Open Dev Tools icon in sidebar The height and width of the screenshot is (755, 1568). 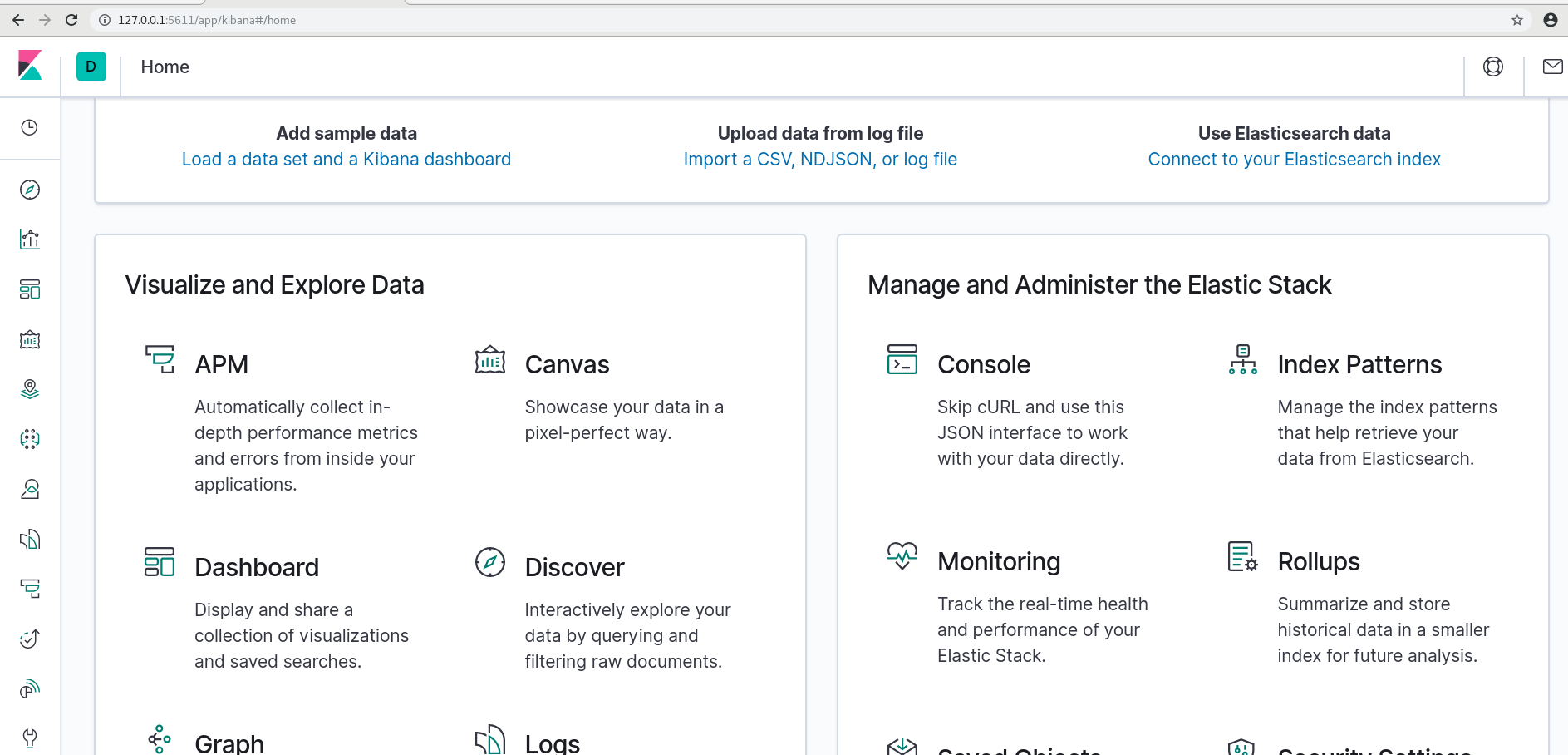click(x=30, y=738)
